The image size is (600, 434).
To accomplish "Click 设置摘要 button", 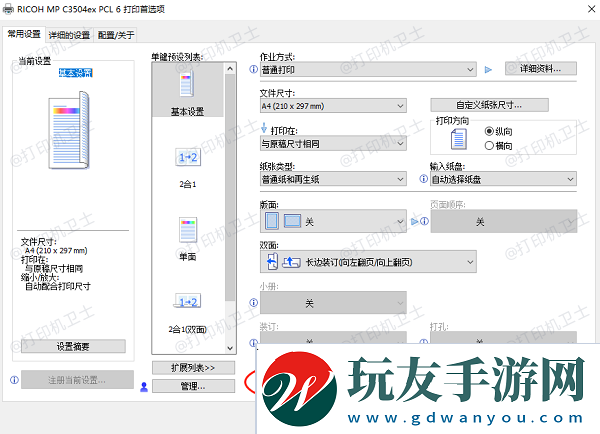I will click(73, 346).
